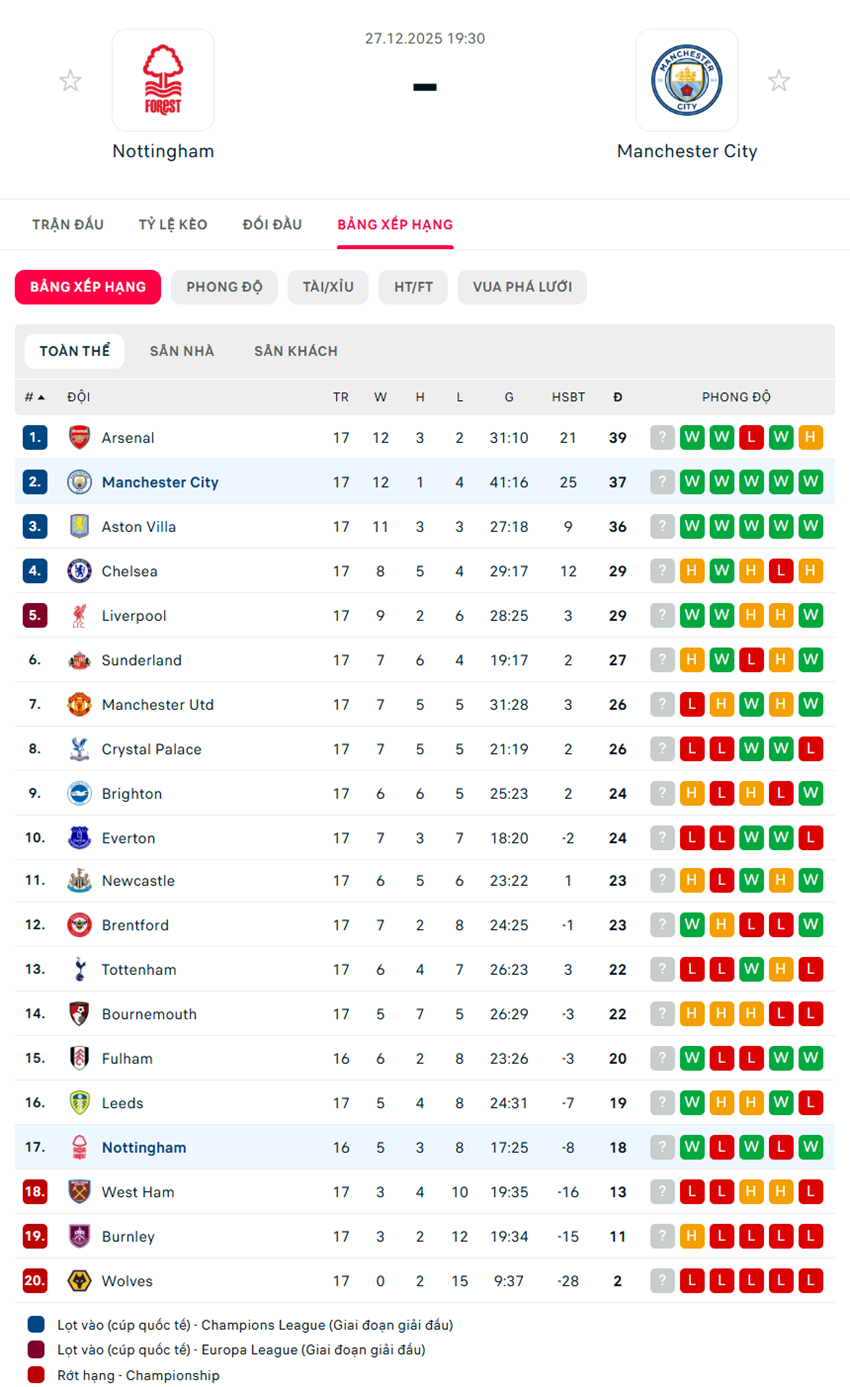Click the Chelsea badge in standings

click(x=79, y=571)
